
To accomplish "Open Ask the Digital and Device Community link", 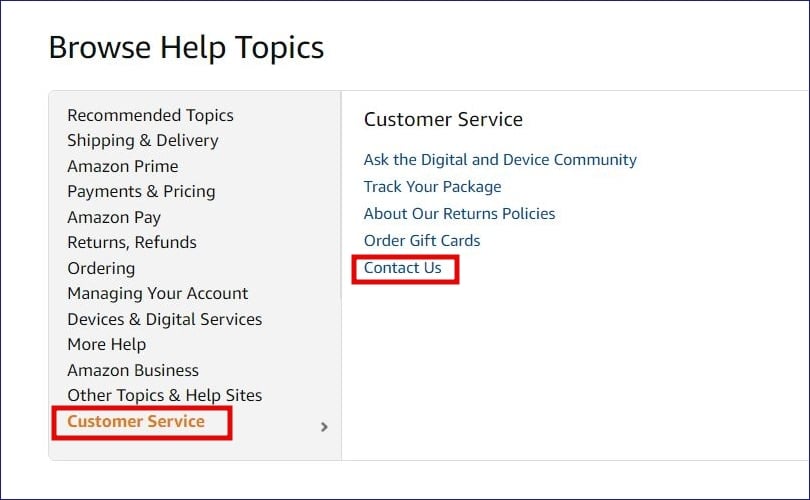I will pyautogui.click(x=500, y=160).
